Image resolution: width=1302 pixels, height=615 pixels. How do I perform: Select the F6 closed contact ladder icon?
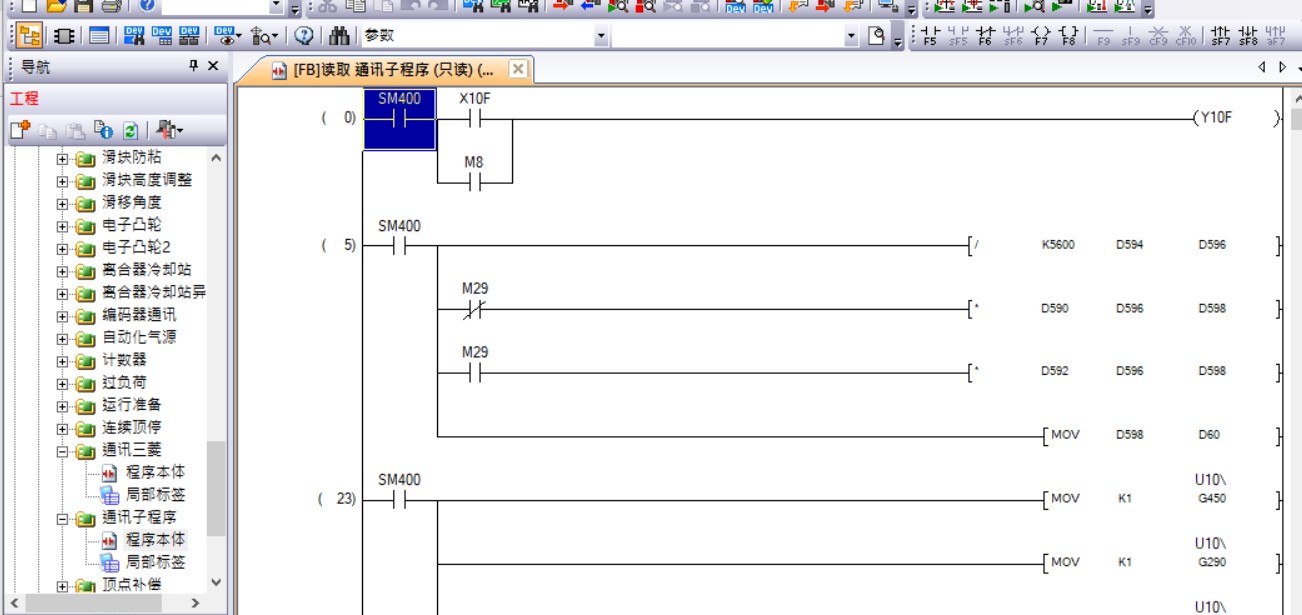click(985, 37)
